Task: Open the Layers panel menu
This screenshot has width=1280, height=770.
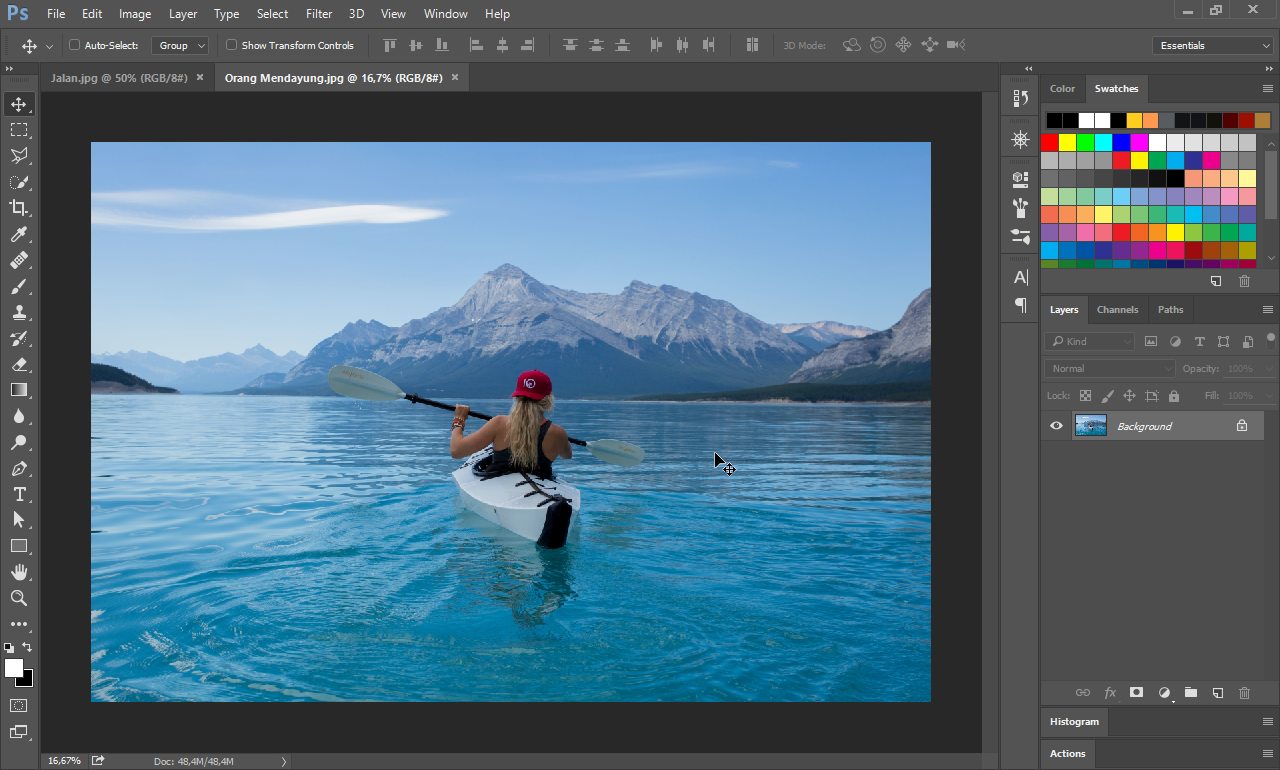Action: tap(1268, 310)
